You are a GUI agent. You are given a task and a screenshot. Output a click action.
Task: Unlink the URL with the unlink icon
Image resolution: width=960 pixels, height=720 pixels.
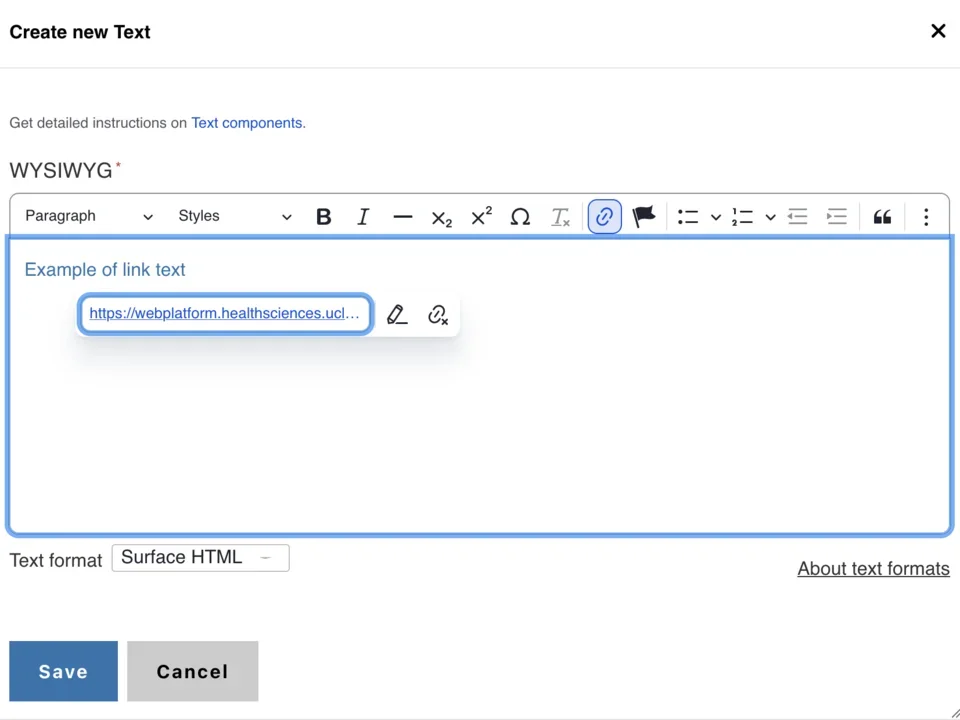pos(437,314)
